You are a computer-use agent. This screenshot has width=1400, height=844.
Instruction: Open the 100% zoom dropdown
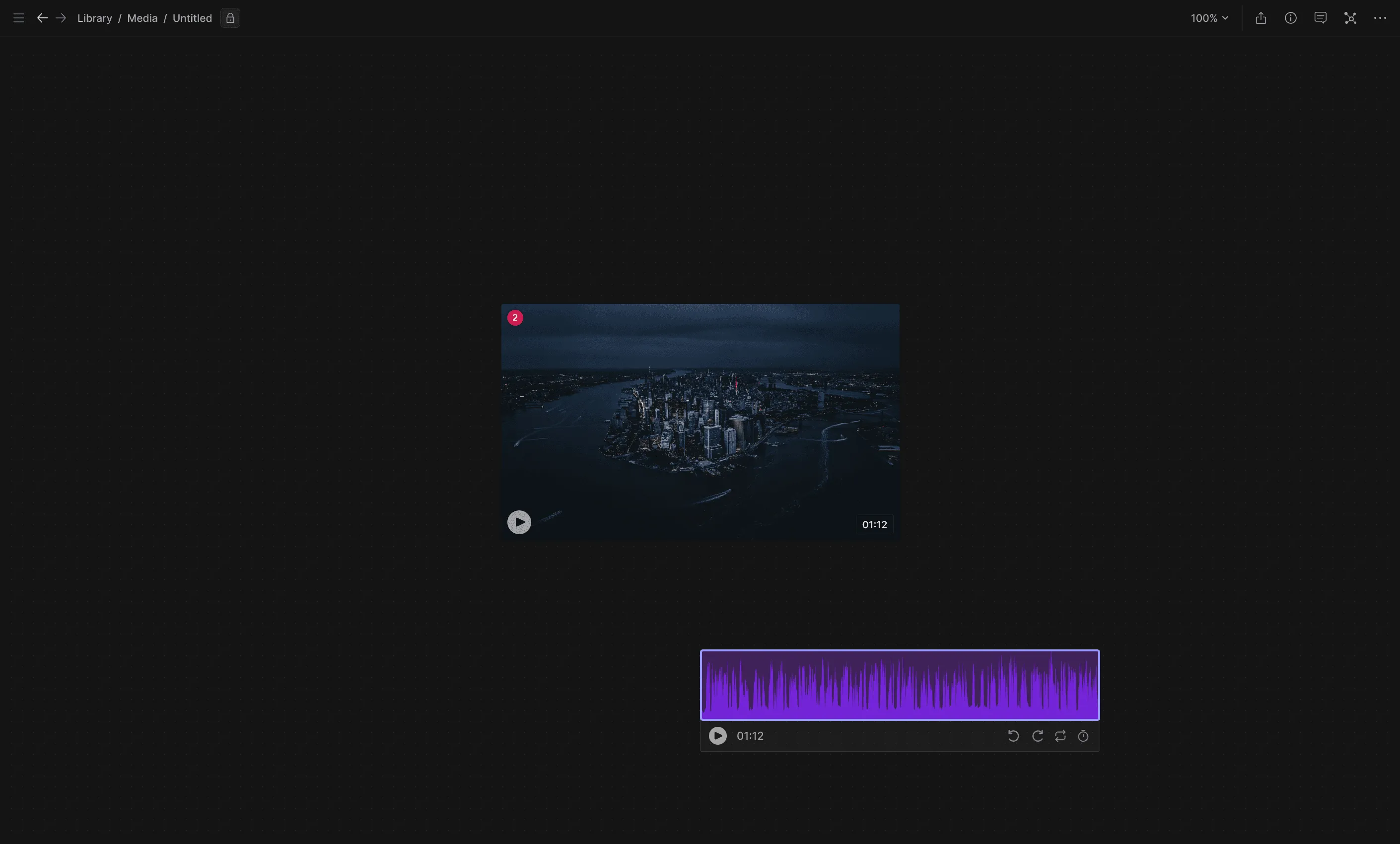1210,18
